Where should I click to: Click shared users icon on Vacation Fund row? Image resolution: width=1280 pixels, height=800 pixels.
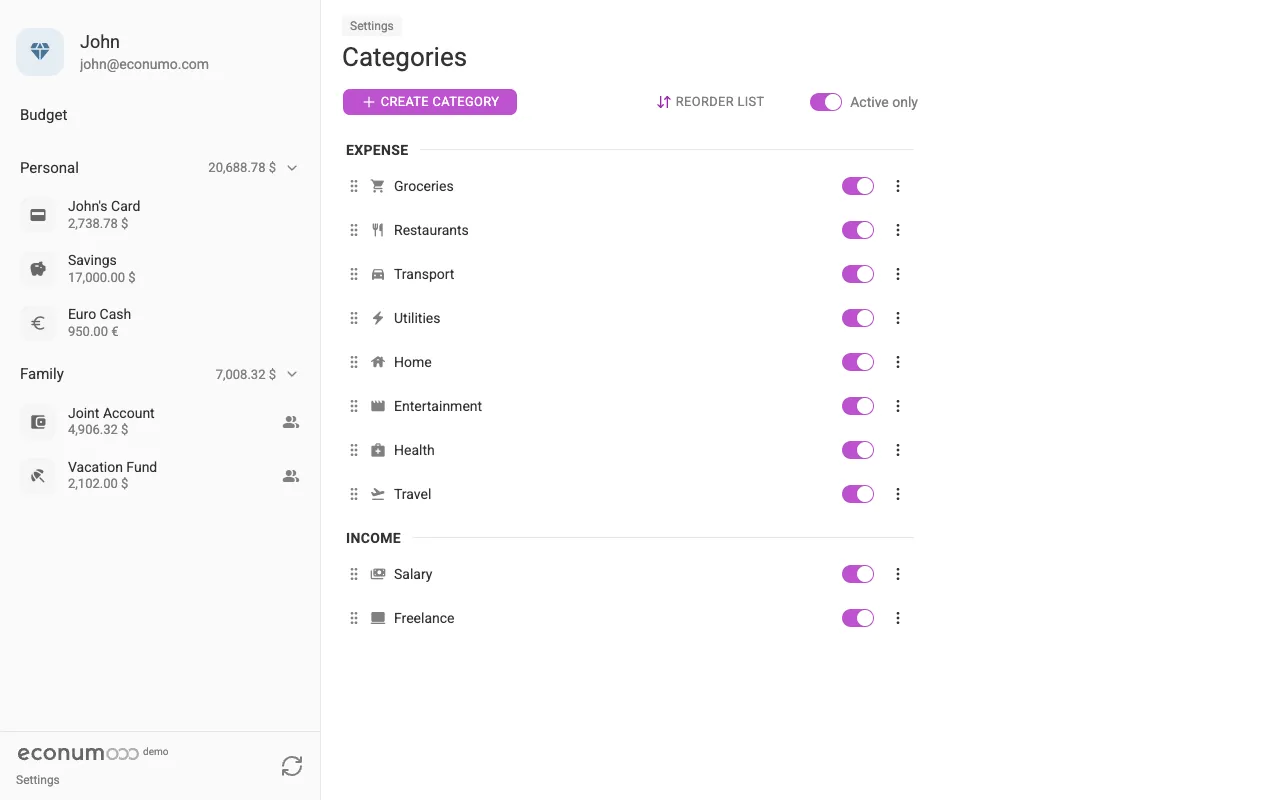tap(291, 476)
